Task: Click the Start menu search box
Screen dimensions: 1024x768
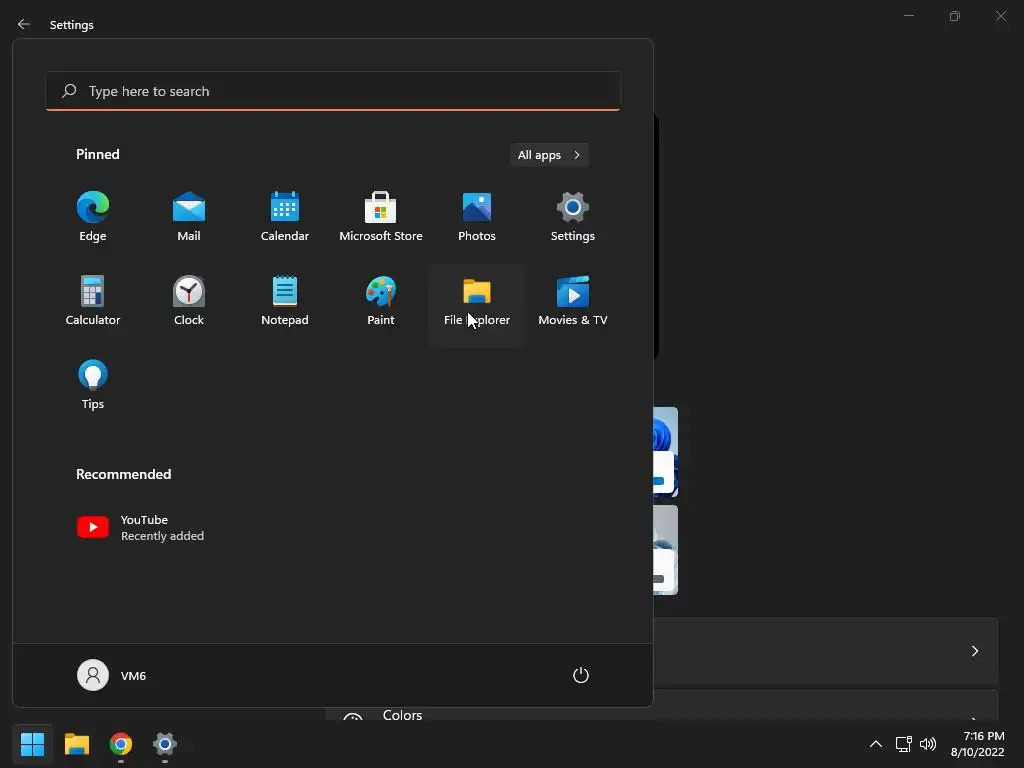Action: coord(333,91)
